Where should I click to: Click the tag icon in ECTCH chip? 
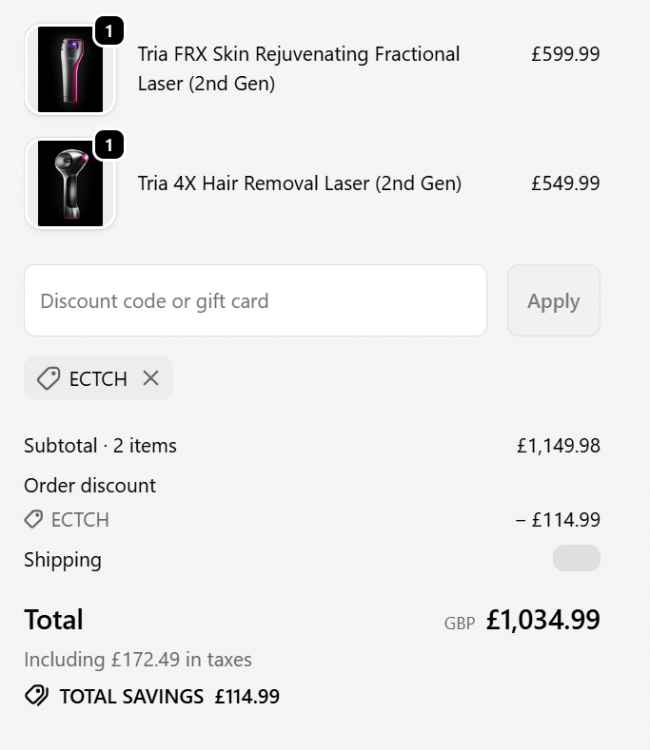(47, 379)
